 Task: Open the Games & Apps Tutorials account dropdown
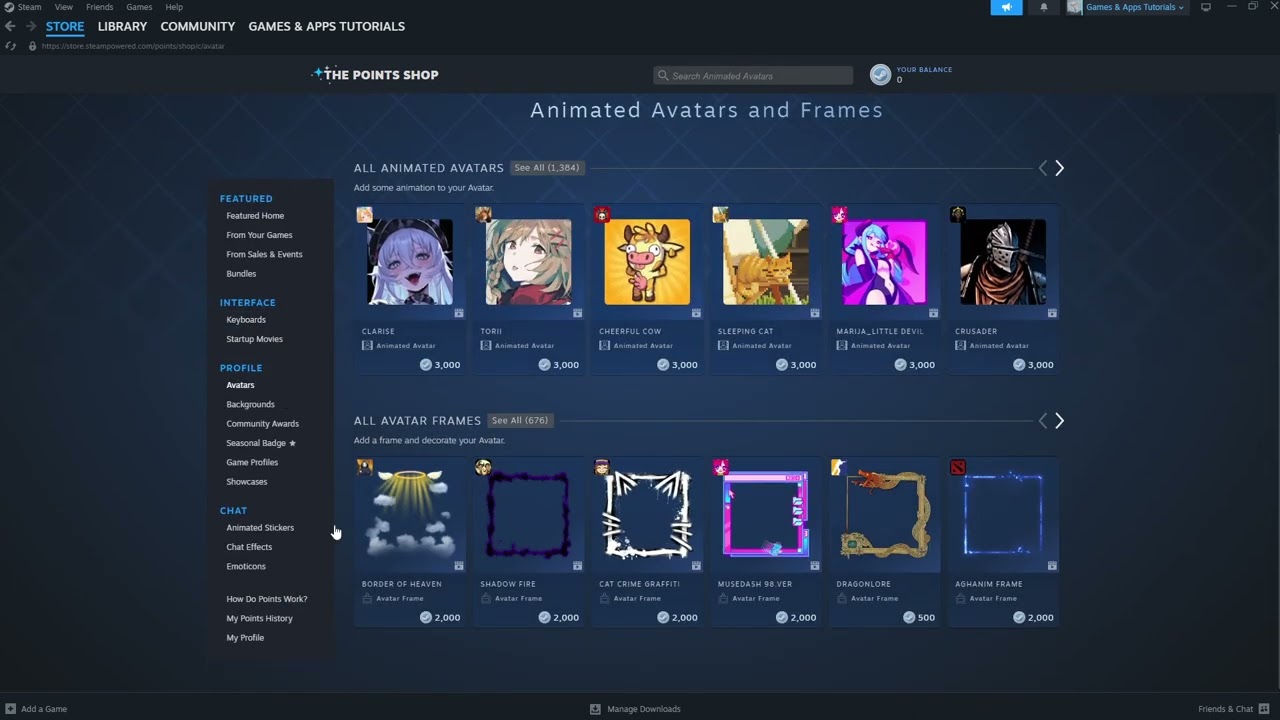(1126, 7)
